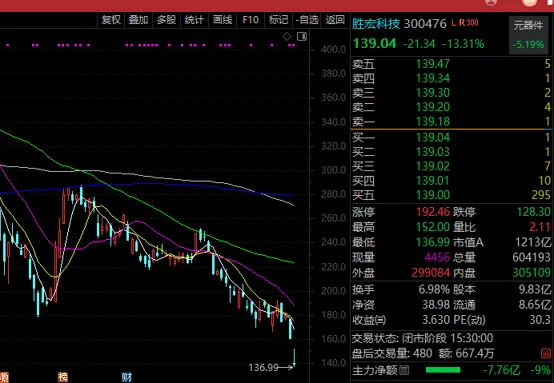Click the 主力净额 value -7.76亿
This screenshot has width=554, height=383.
(x=501, y=370)
